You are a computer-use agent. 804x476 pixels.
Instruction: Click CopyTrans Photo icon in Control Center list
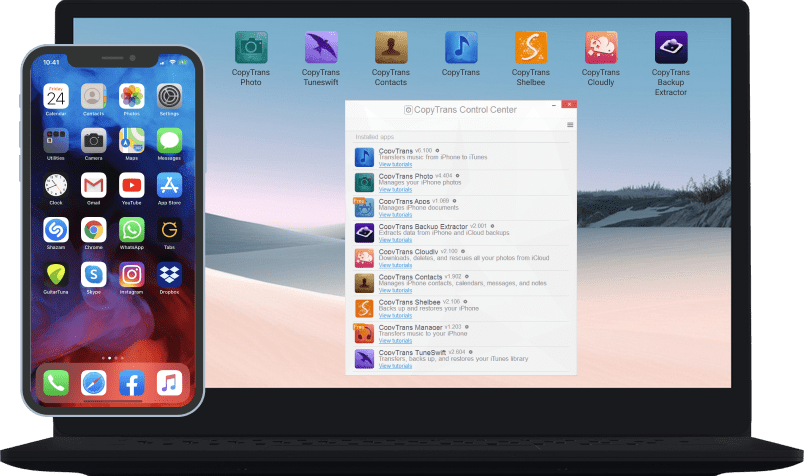pos(364,182)
